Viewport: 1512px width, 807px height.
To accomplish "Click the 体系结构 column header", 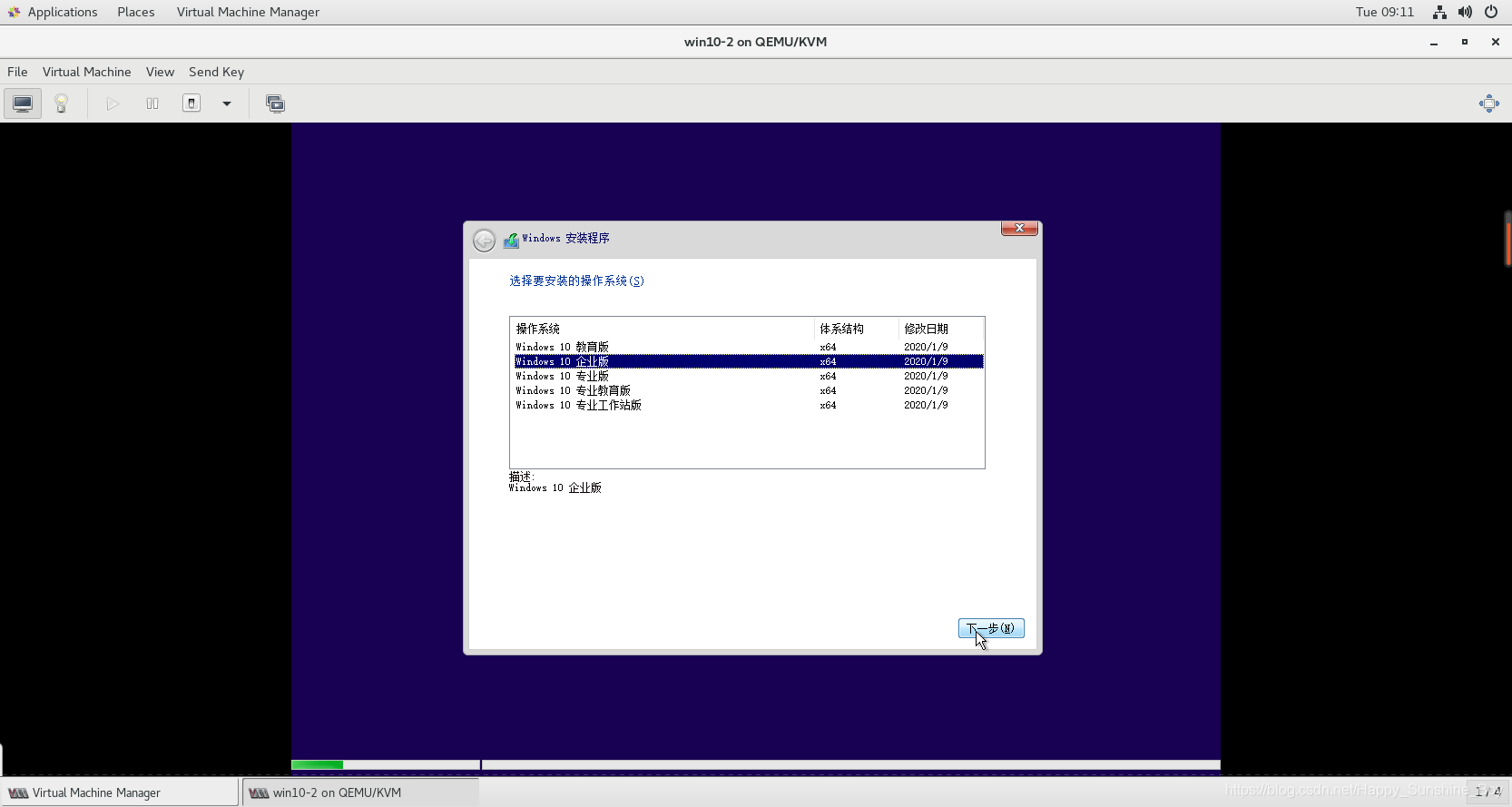I will [857, 329].
